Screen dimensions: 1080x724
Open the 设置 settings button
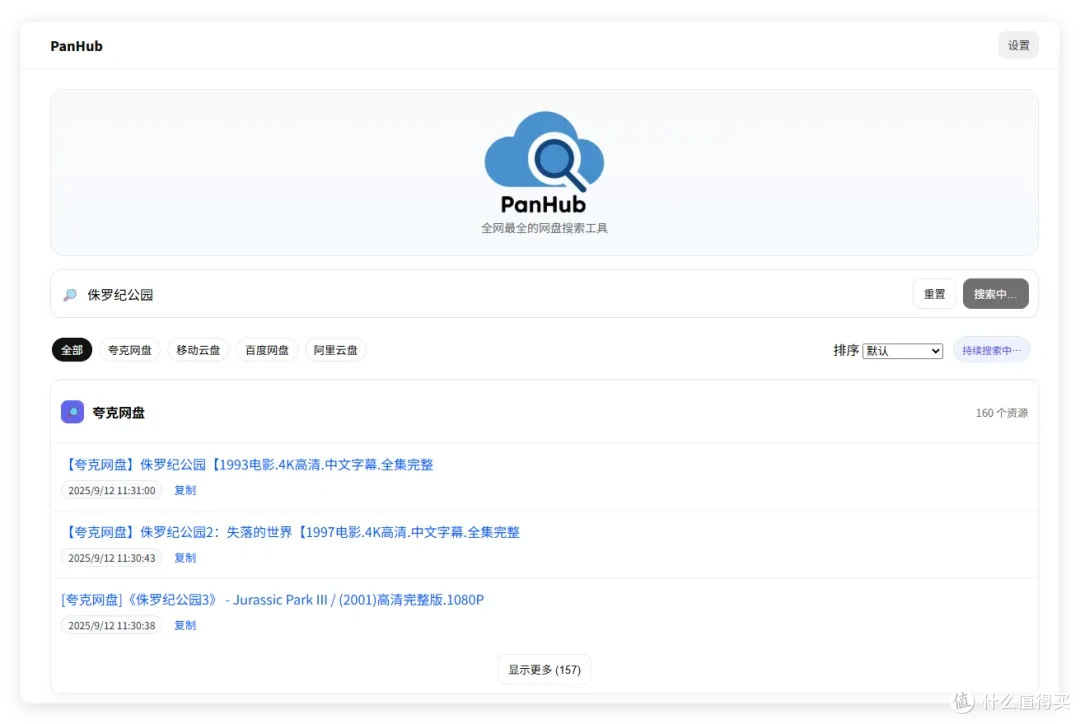click(x=1018, y=45)
